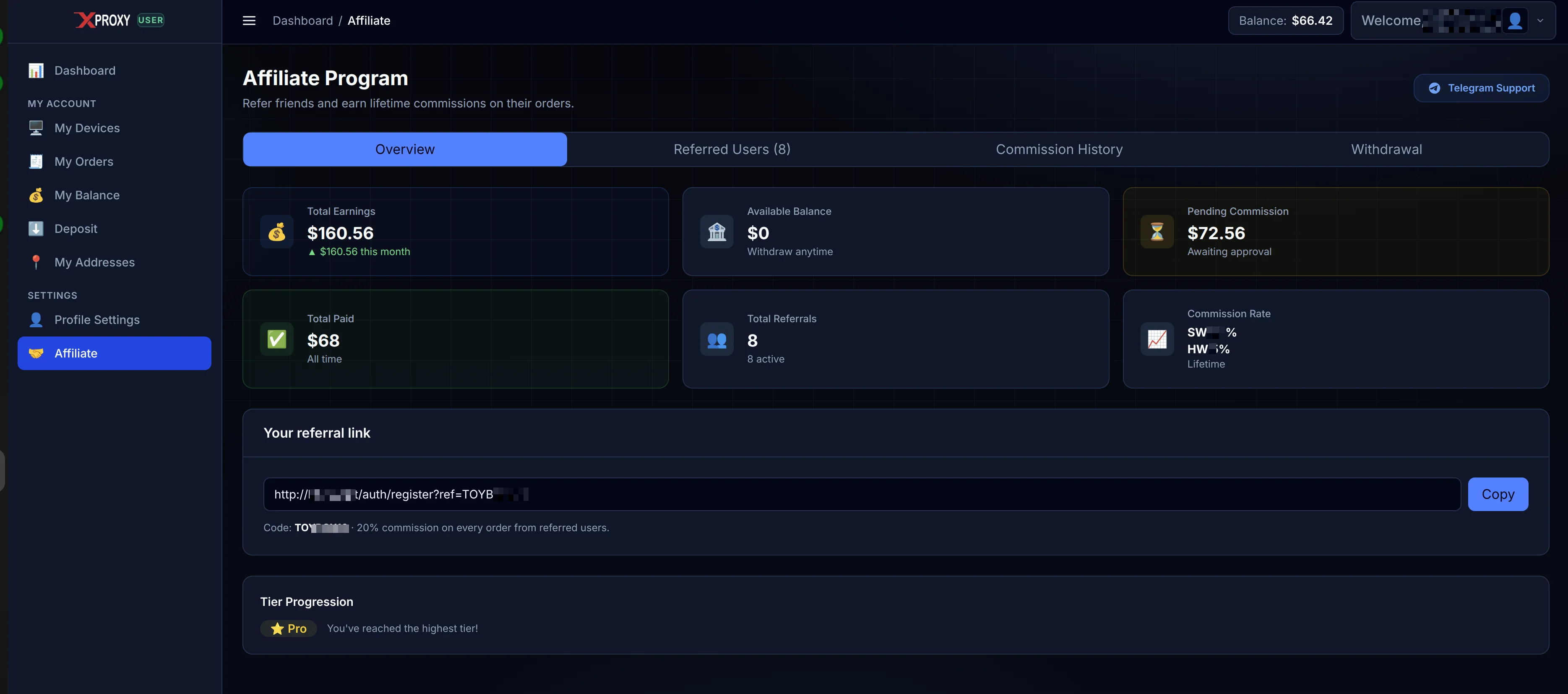Image resolution: width=1568 pixels, height=694 pixels.
Task: Click the Available Balance bank icon
Action: click(717, 231)
